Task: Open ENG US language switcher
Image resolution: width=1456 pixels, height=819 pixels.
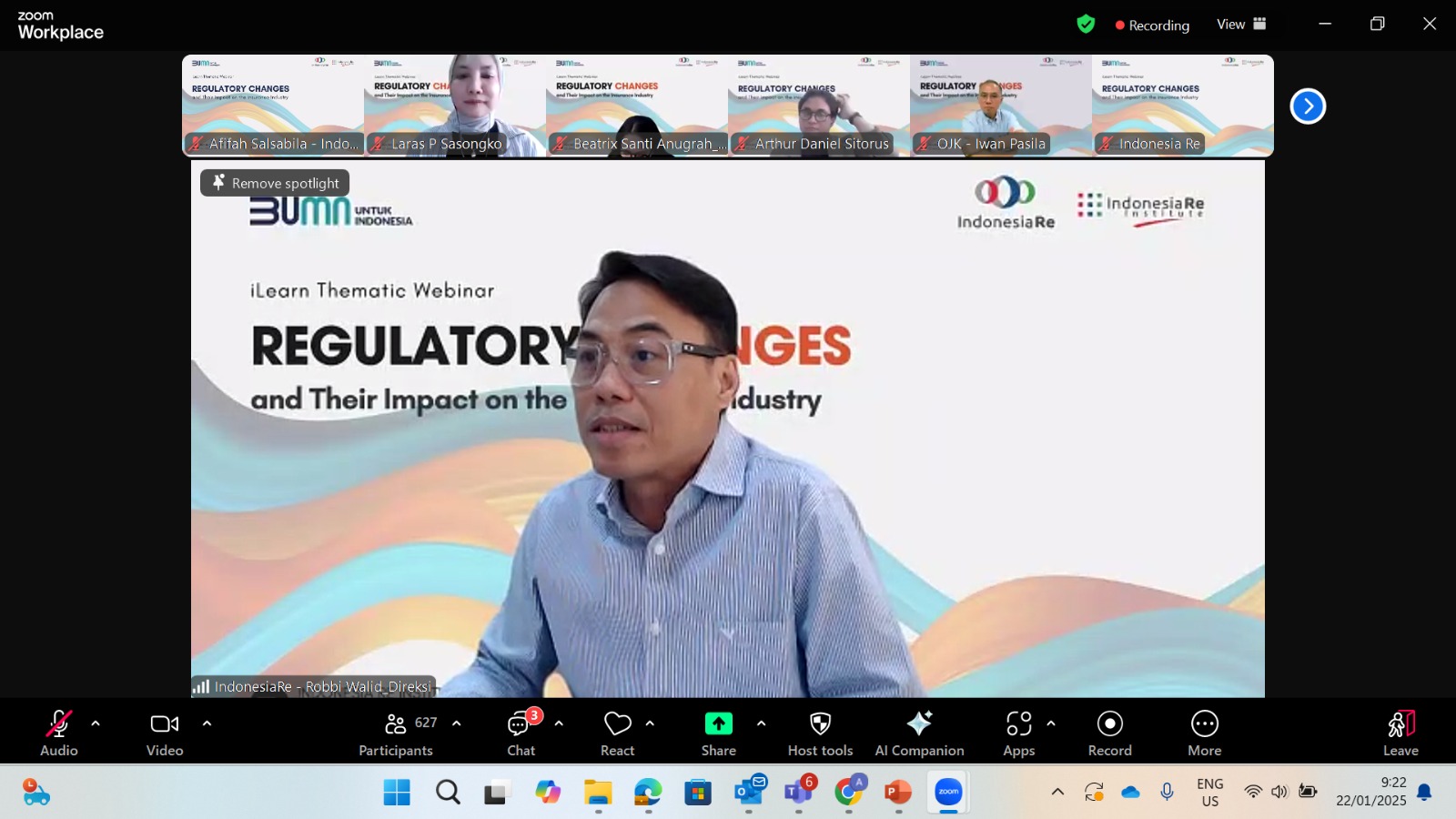Action: click(x=1210, y=793)
